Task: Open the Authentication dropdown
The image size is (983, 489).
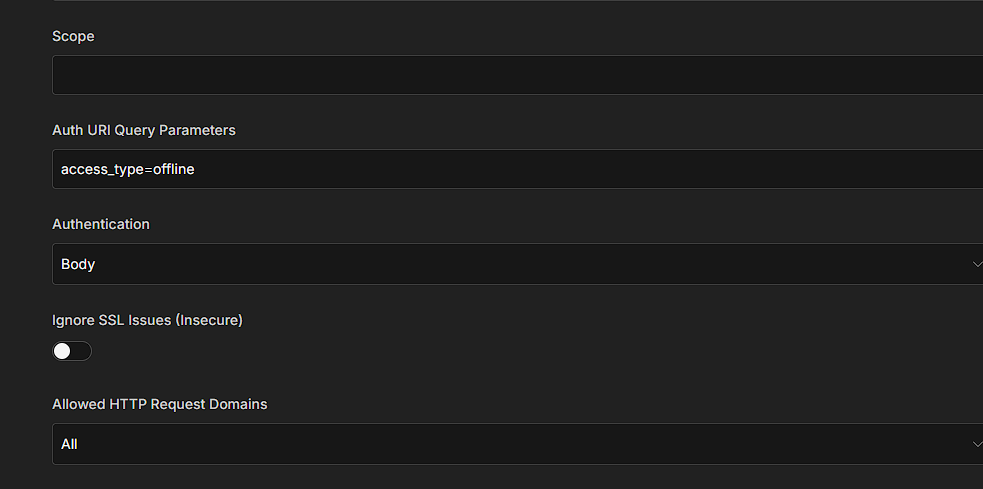Action: coord(516,264)
